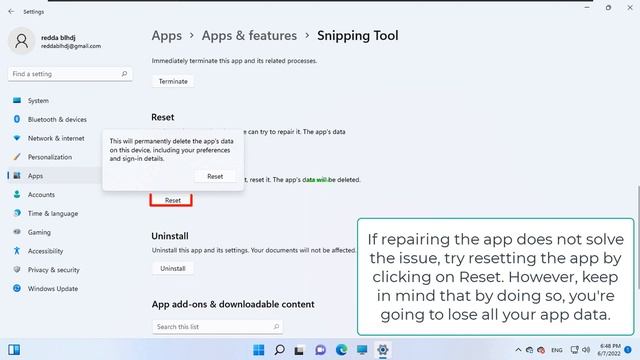
Task: Open the notification badge in the tray
Action: [628, 350]
